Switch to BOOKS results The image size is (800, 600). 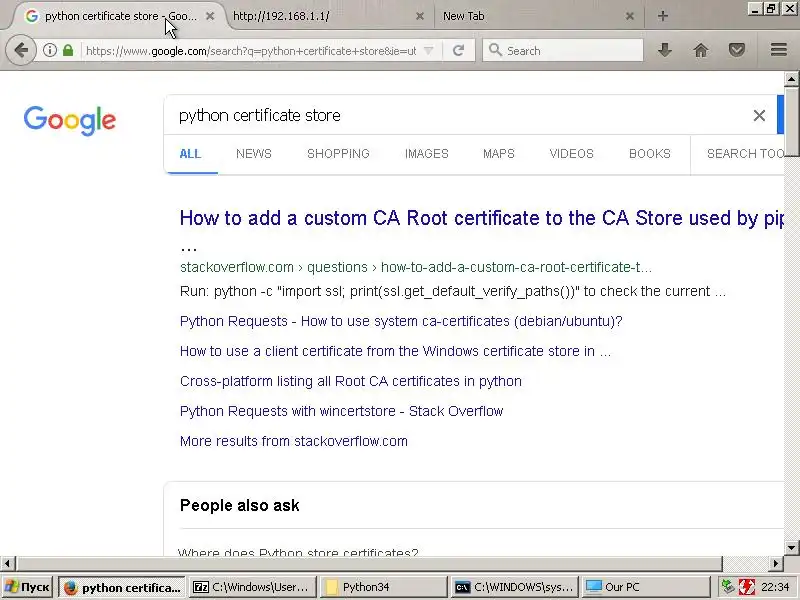pyautogui.click(x=649, y=154)
